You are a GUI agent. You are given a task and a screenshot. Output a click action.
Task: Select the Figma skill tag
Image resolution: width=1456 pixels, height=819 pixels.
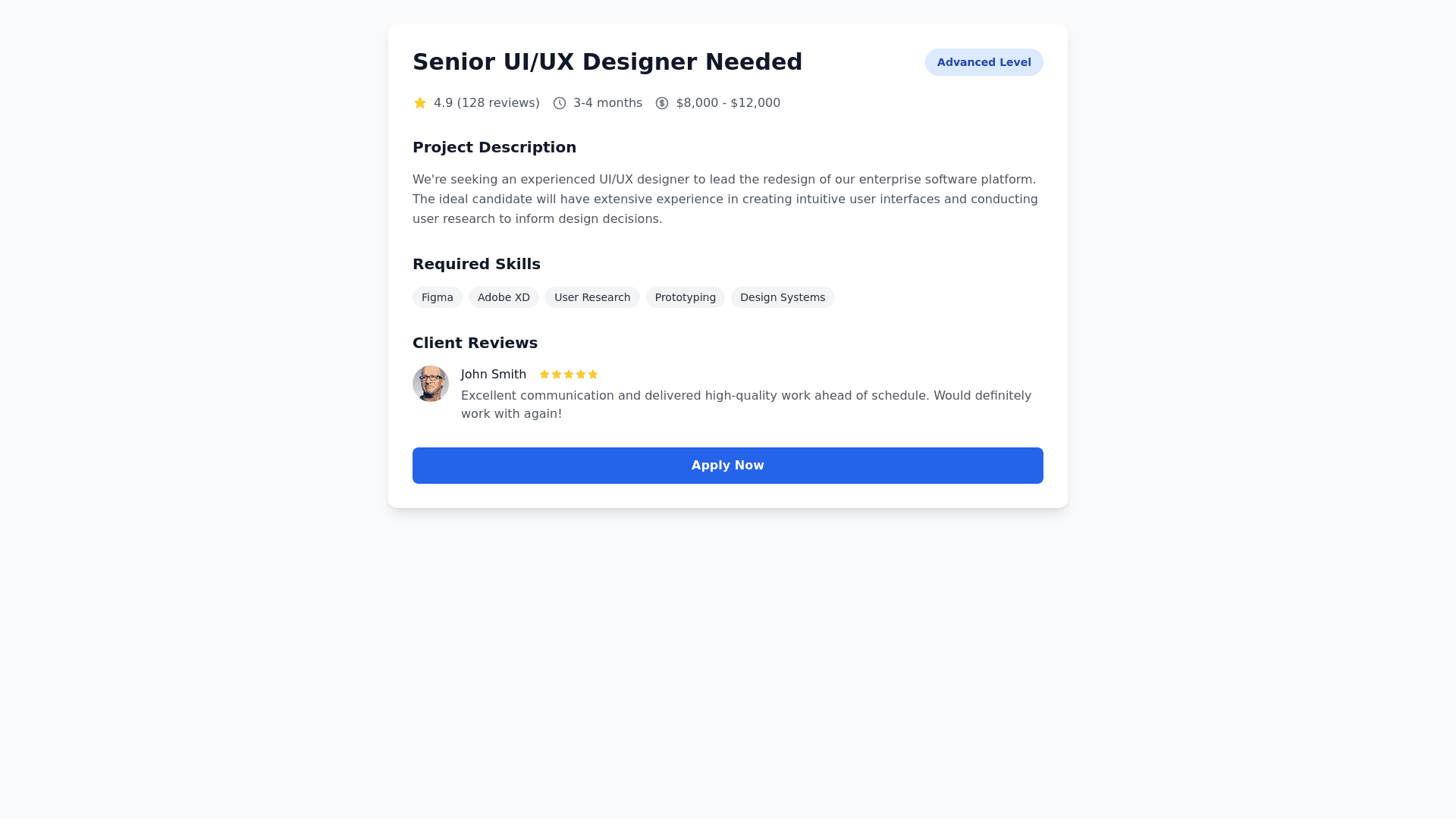click(x=438, y=297)
